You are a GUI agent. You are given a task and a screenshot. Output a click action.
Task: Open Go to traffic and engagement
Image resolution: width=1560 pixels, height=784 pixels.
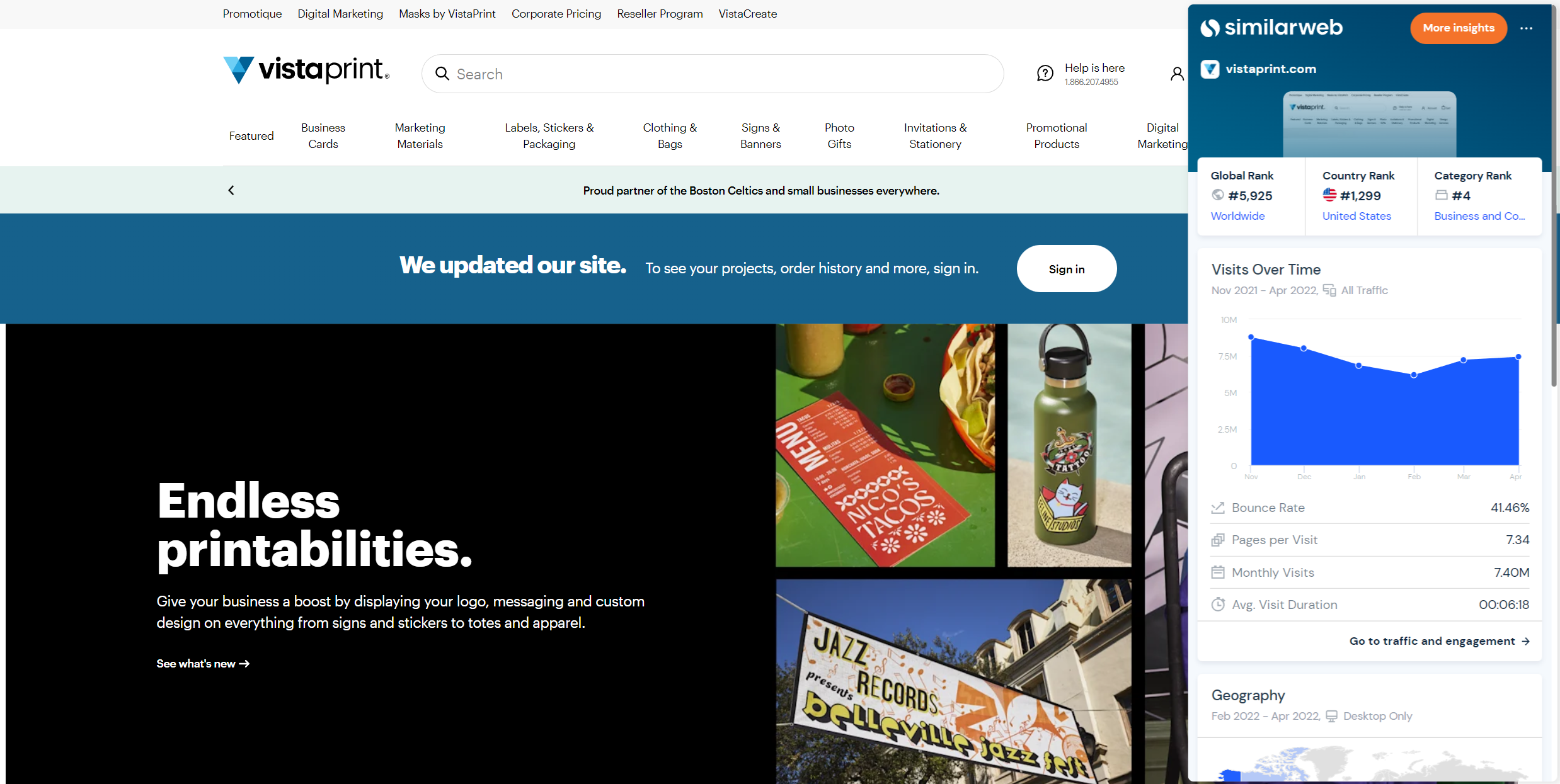[1439, 641]
